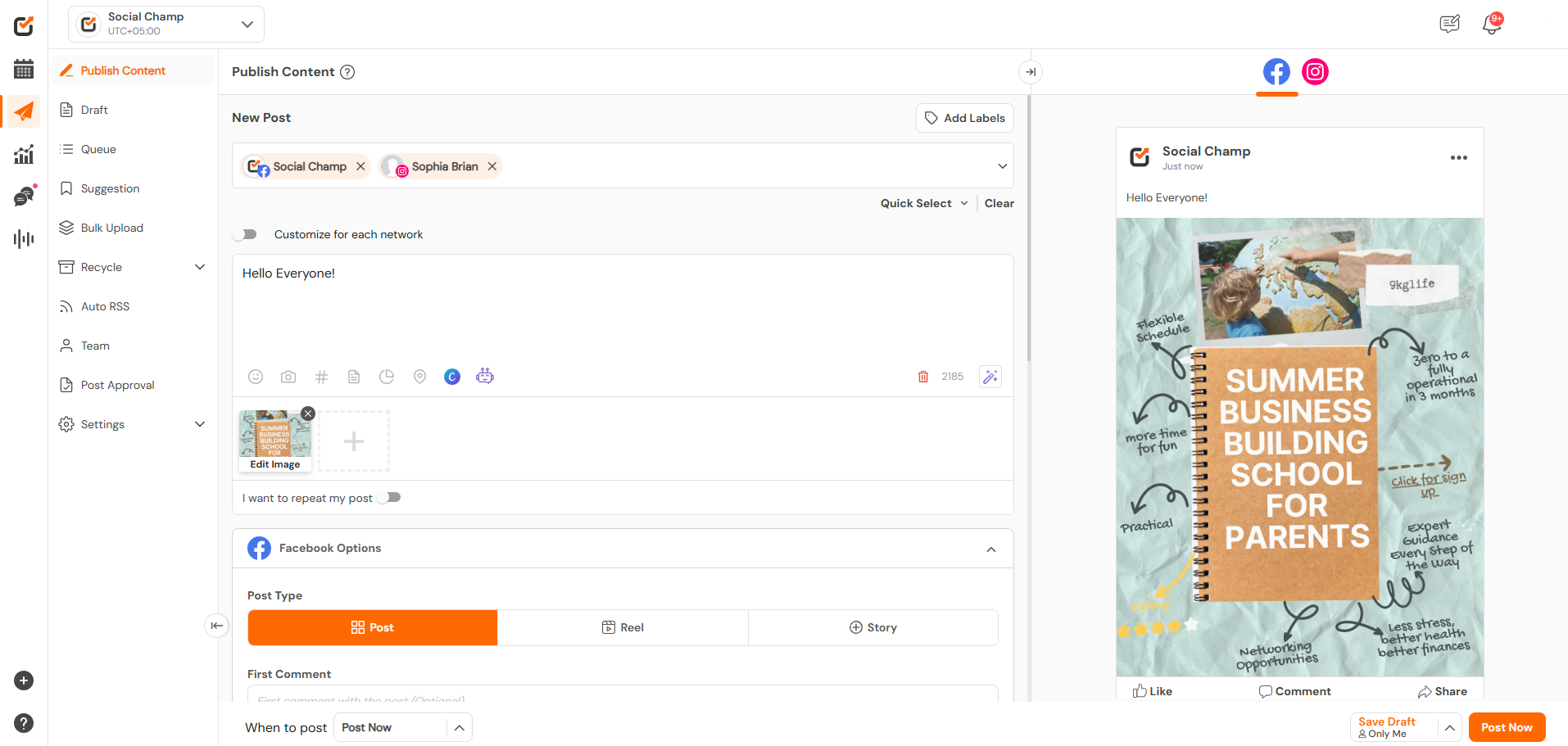Open the social listening waveform icon
1568x746 pixels.
(x=24, y=239)
